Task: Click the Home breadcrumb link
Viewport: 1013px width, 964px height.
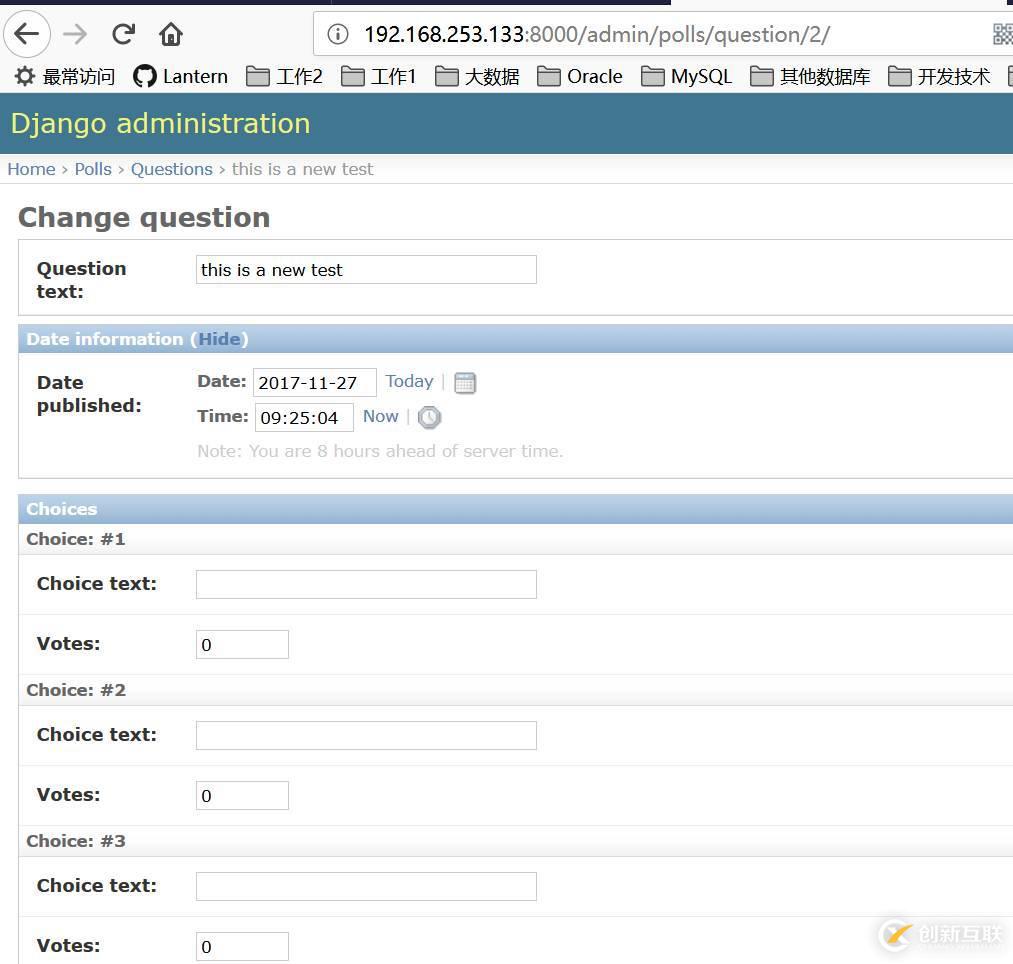Action: [x=31, y=169]
